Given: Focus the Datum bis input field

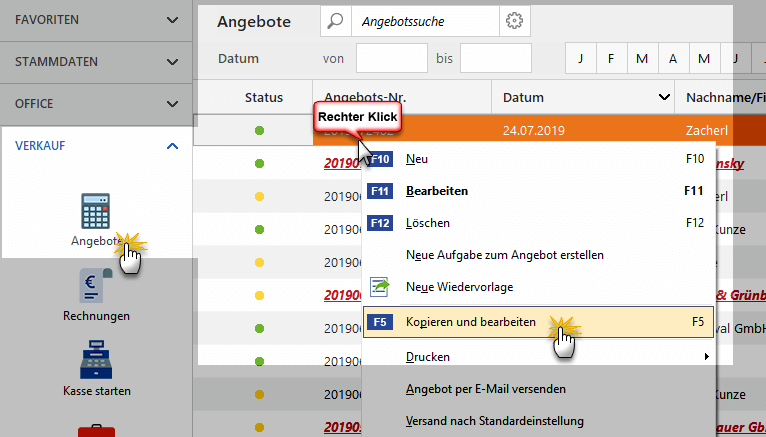Looking at the screenshot, I should (x=496, y=59).
